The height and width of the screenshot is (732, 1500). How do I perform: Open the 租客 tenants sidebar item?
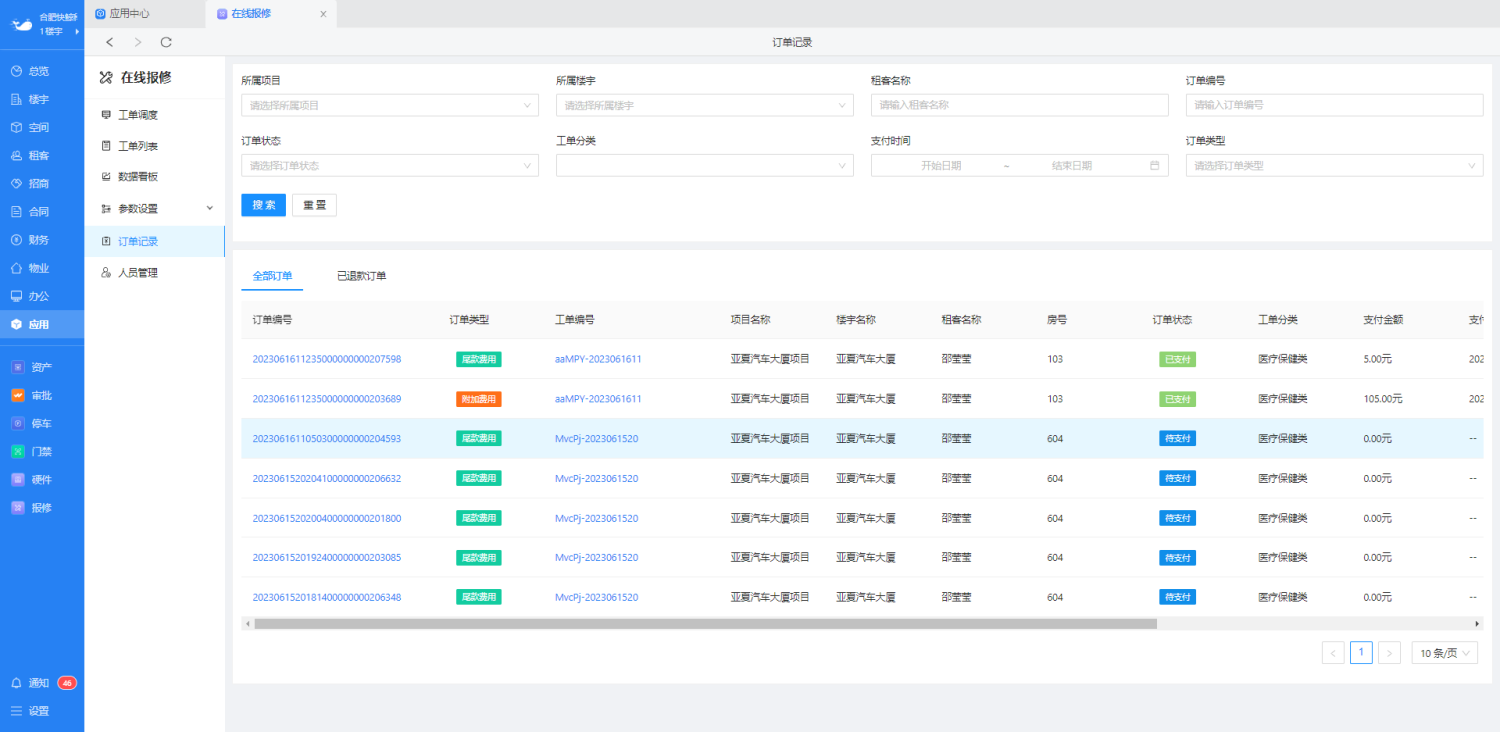(x=42, y=155)
